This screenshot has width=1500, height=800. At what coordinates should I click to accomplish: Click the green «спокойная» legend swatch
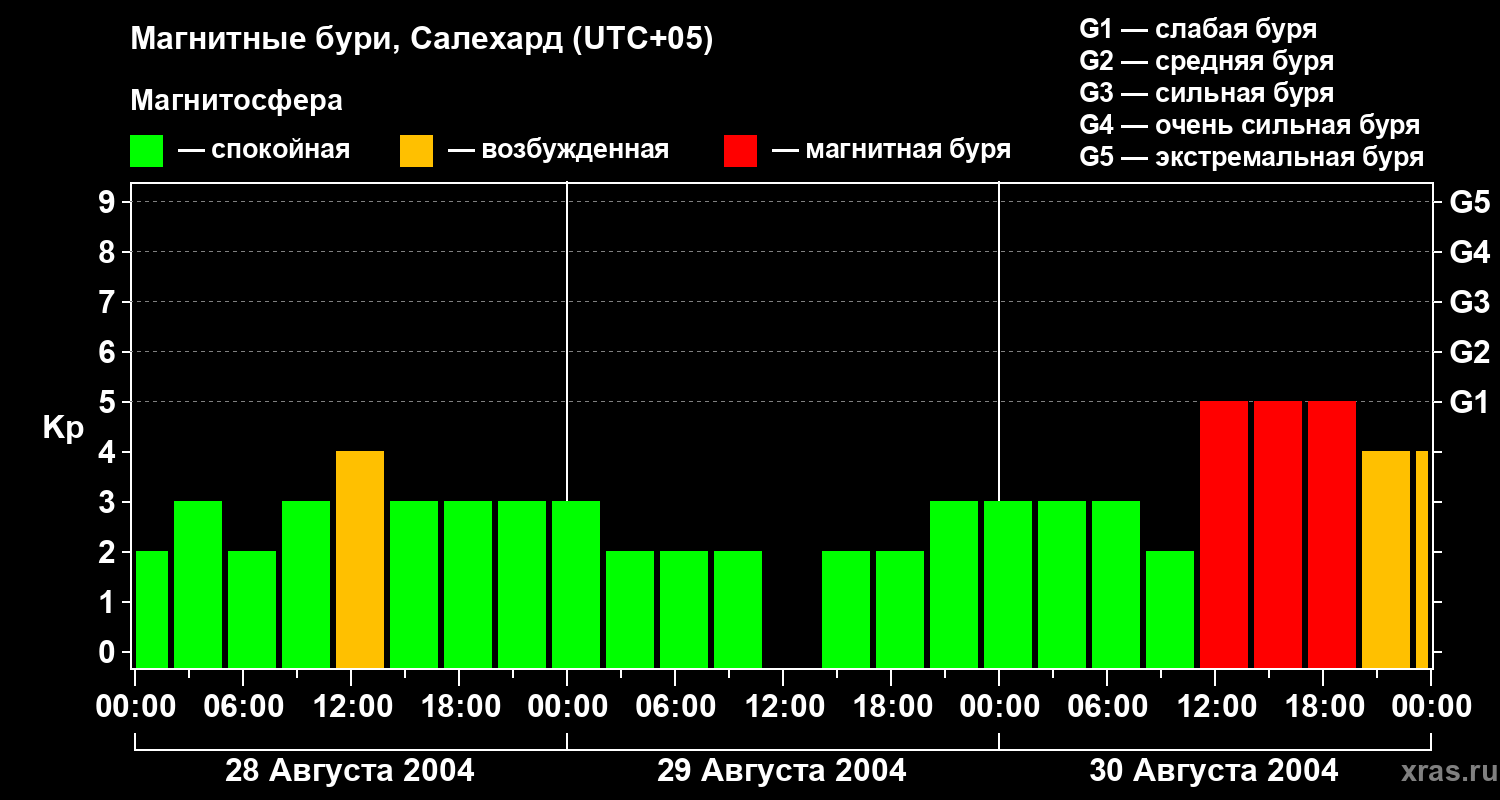(x=146, y=151)
